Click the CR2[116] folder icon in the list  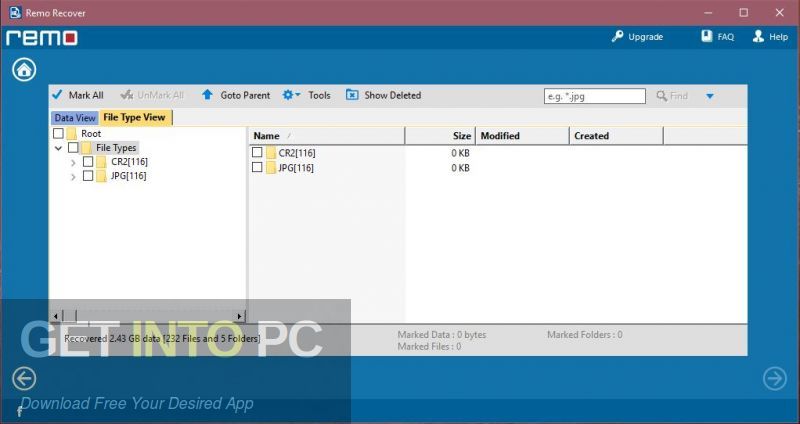click(271, 153)
